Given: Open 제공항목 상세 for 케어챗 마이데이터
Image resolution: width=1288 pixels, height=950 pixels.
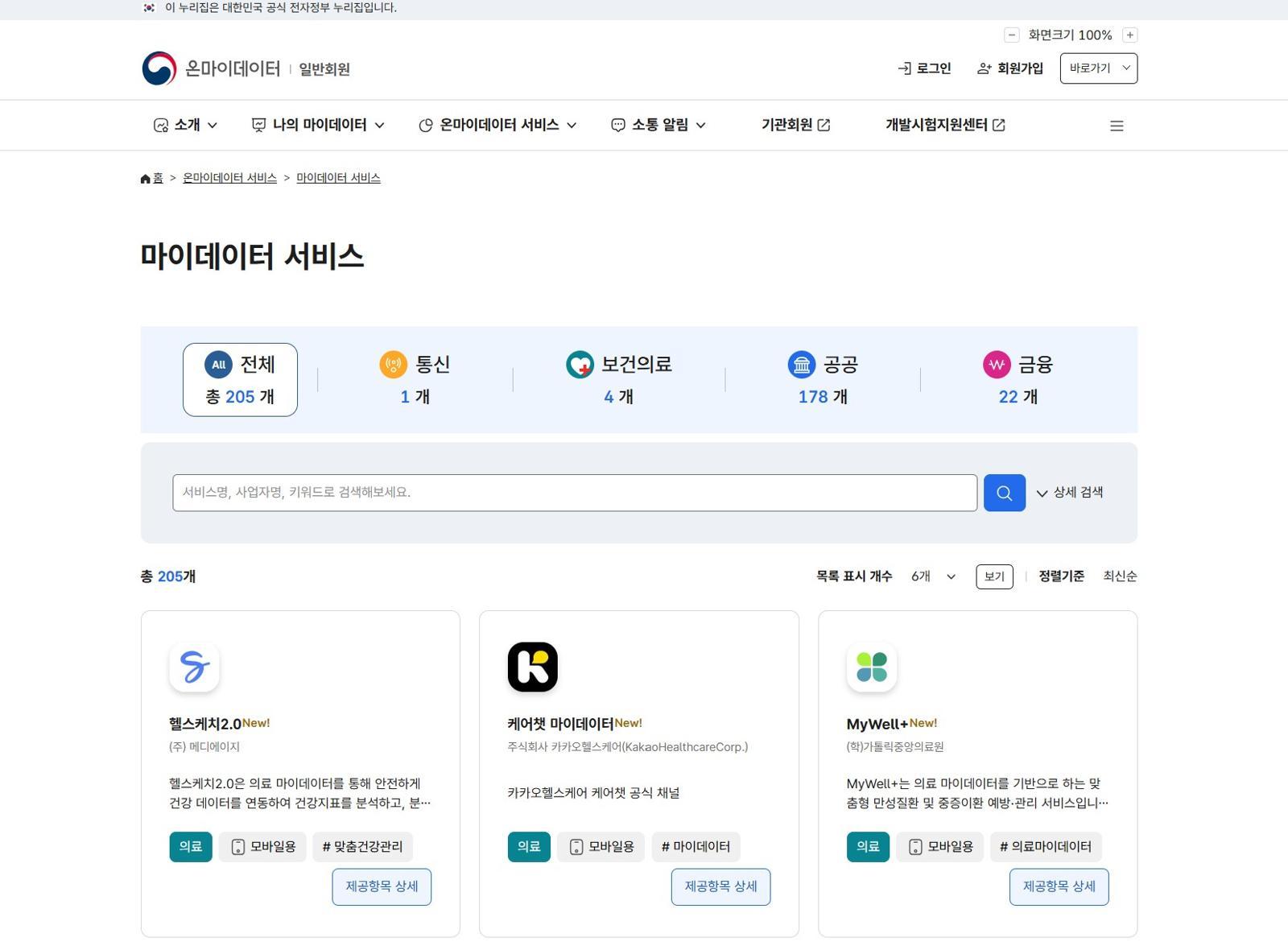Looking at the screenshot, I should point(721,886).
